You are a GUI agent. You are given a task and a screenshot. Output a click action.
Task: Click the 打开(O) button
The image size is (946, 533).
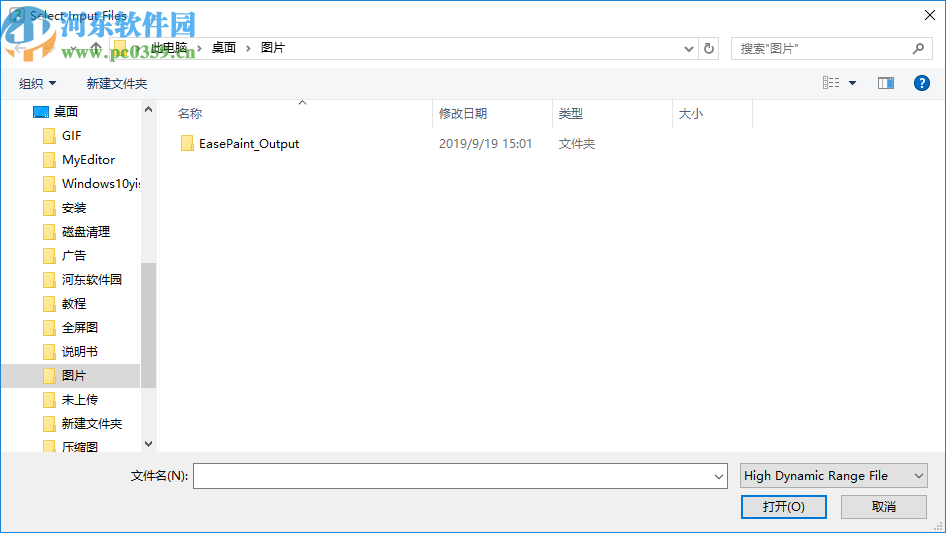point(784,507)
